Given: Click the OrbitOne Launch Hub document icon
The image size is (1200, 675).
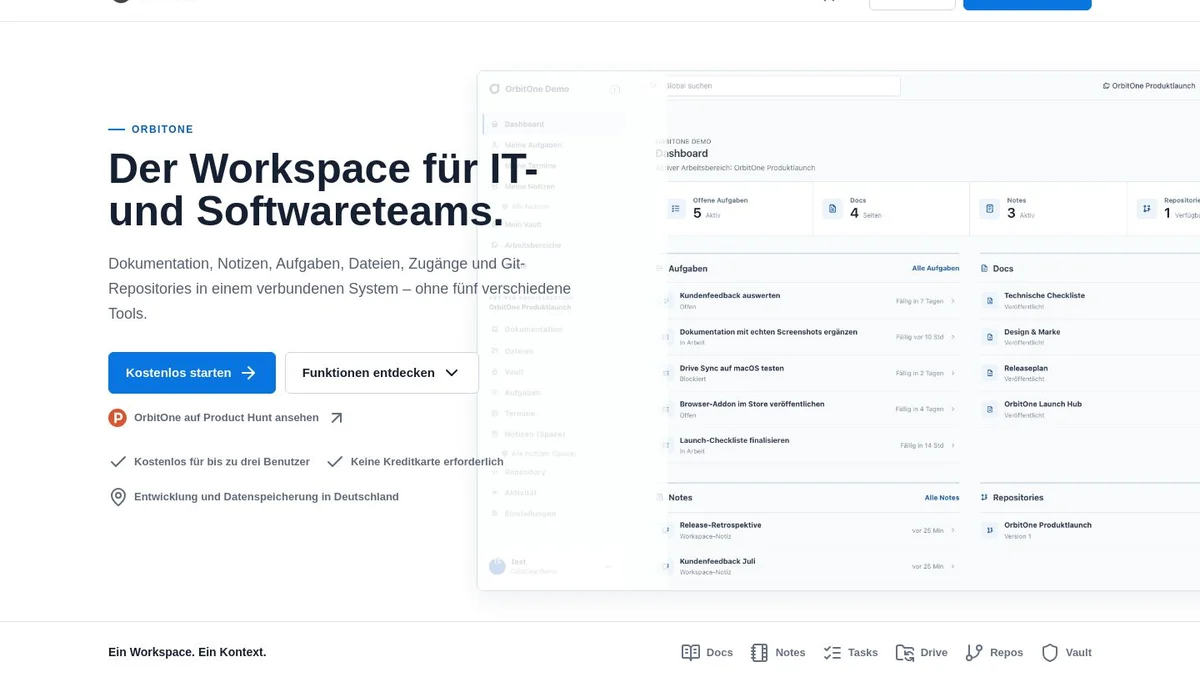Looking at the screenshot, I should tap(990, 408).
